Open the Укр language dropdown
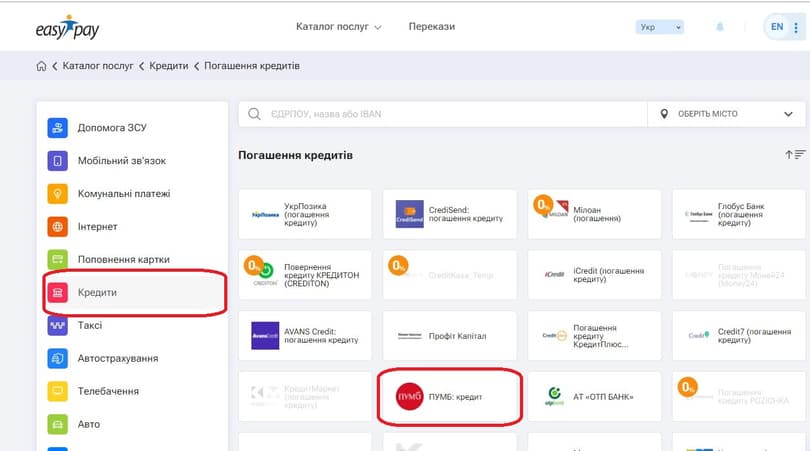Viewport: 810px width, 451px height. tap(660, 27)
